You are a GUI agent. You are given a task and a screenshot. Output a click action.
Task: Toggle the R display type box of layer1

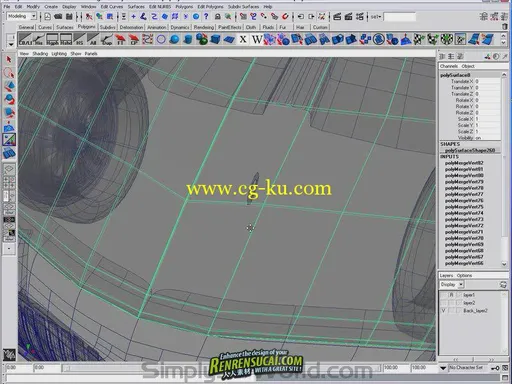point(452,295)
